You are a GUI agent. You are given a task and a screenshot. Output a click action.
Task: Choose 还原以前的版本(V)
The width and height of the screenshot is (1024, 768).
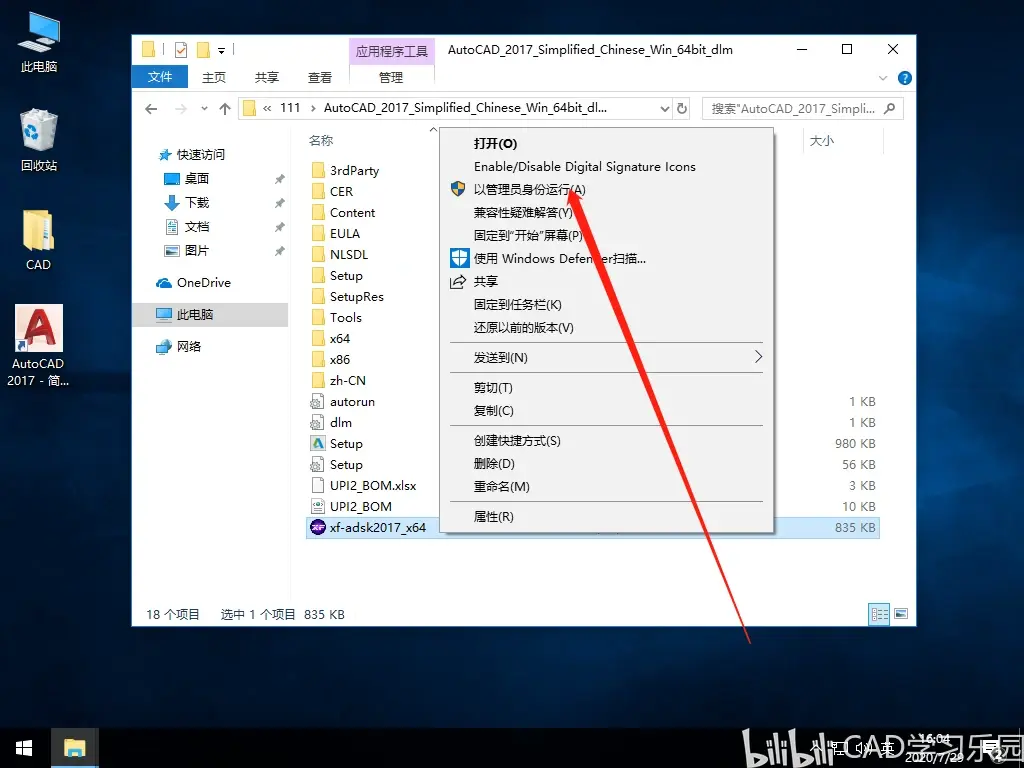point(524,327)
